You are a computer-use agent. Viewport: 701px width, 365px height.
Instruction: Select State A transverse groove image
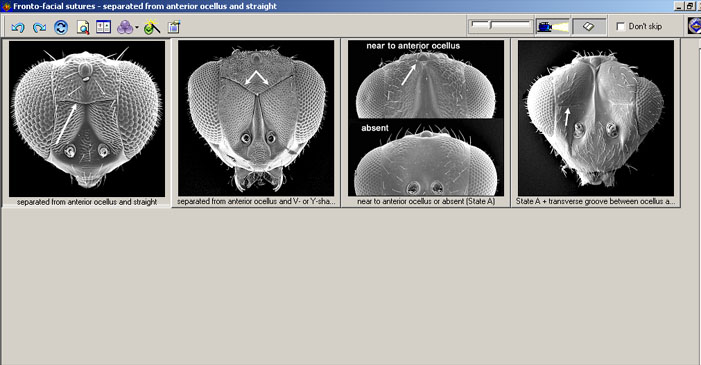click(x=596, y=119)
